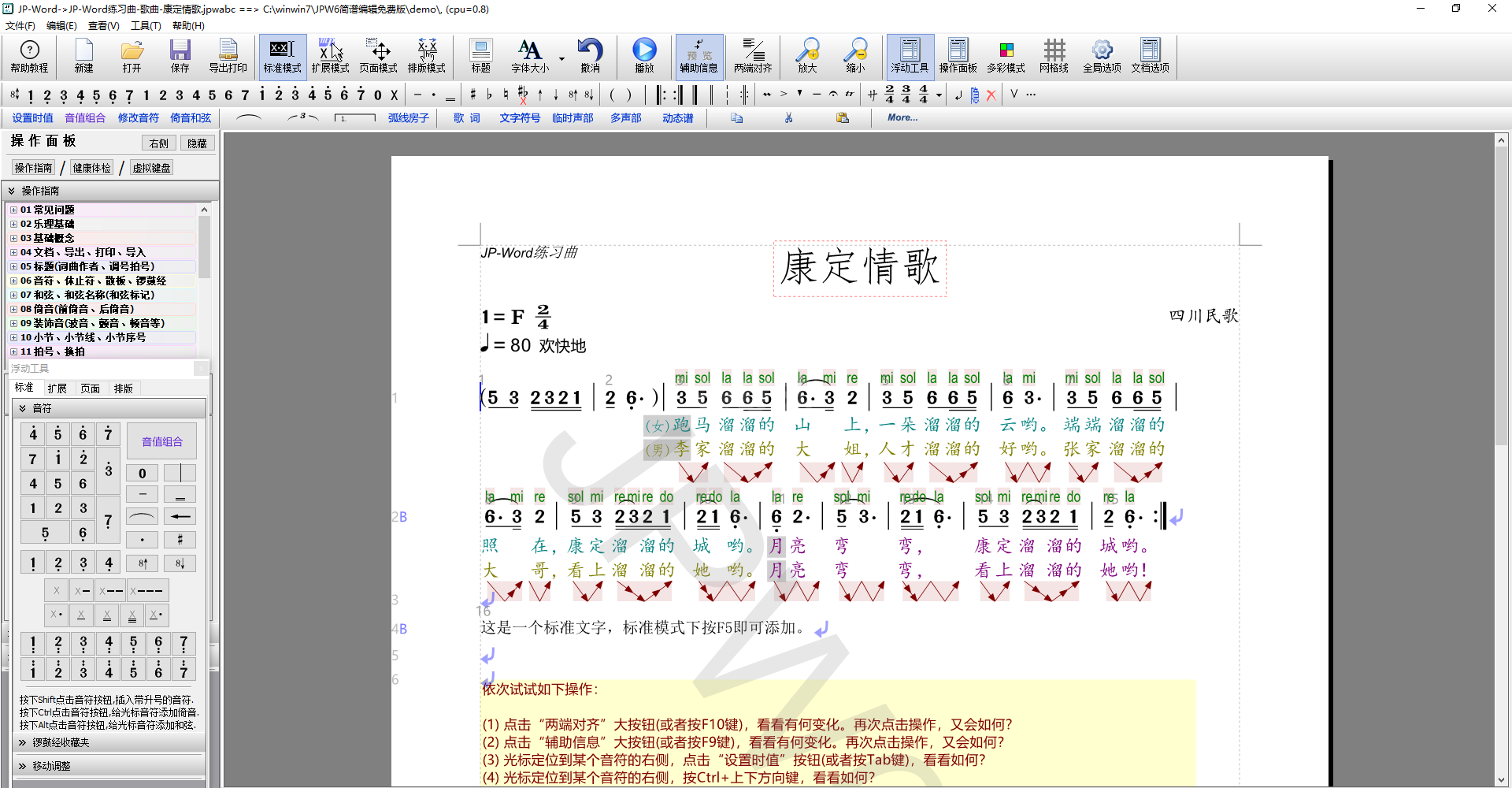This screenshot has width=1512, height=788.
Task: Open 文档选项 document options
Action: [1150, 57]
